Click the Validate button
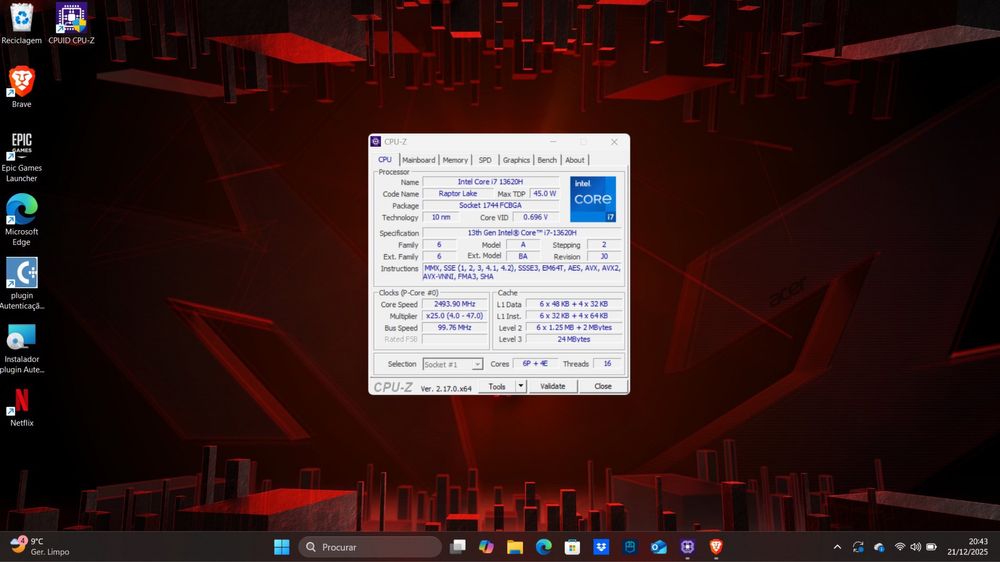The height and width of the screenshot is (562, 1000). tap(552, 387)
